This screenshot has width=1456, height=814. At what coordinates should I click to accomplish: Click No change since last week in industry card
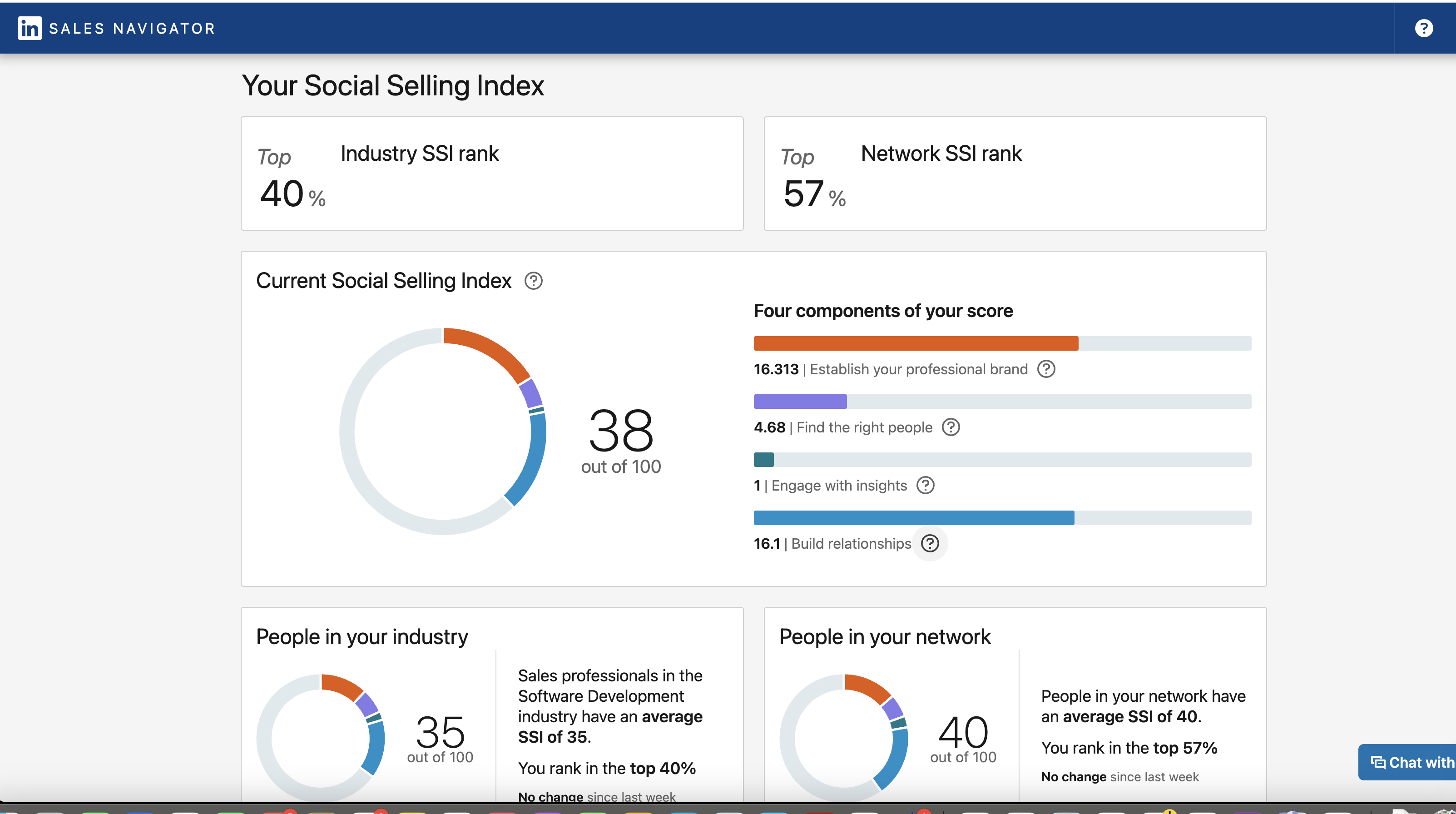click(x=597, y=797)
